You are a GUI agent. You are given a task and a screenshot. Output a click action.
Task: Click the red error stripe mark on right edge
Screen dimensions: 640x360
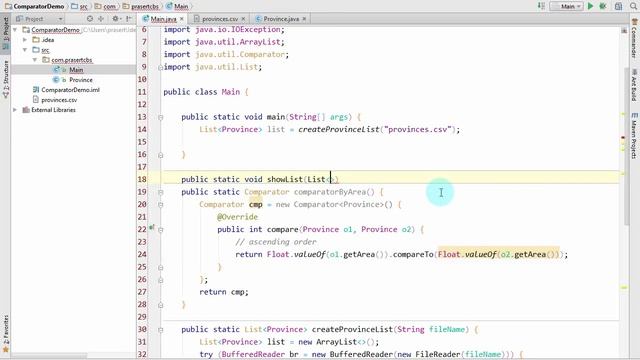pyautogui.click(x=623, y=138)
